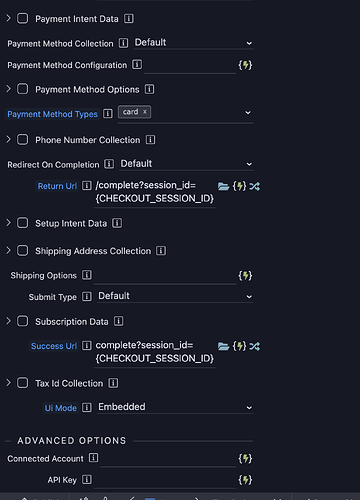Expand the Shipping Address Collection section
This screenshot has width=360, height=500.
point(9,250)
